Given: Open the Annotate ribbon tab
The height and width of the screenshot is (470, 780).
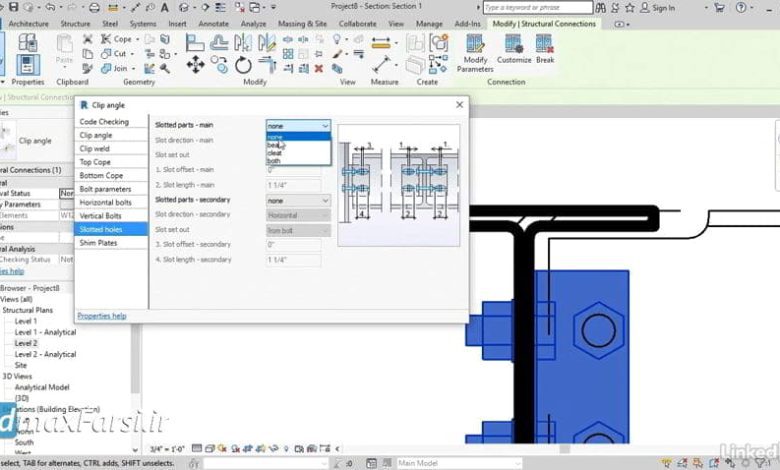Looking at the screenshot, I should 213,24.
